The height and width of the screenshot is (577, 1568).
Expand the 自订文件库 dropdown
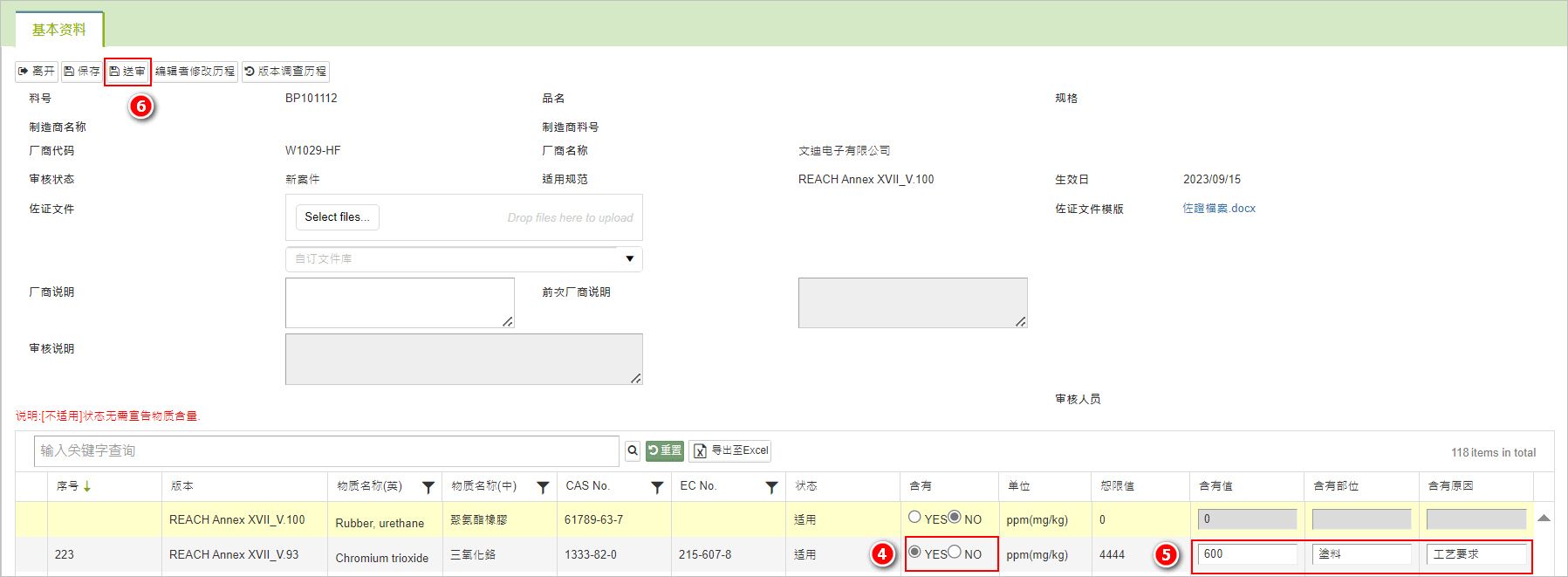[629, 259]
